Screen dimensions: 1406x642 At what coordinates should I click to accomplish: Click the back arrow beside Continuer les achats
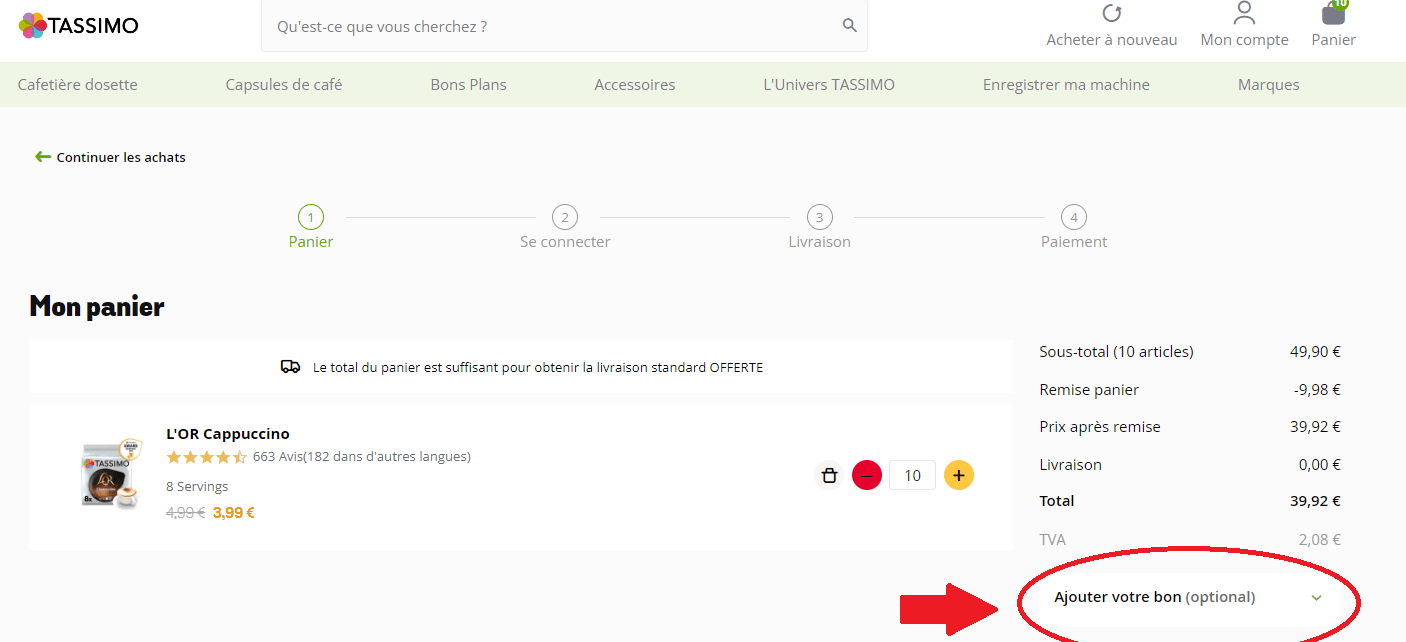pyautogui.click(x=42, y=157)
